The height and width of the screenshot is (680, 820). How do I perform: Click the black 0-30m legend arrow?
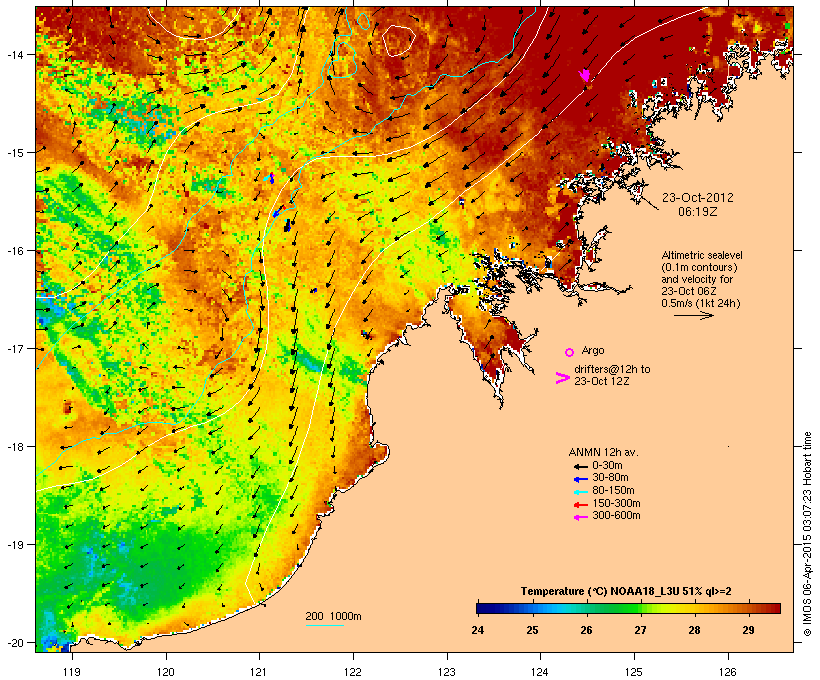580,466
